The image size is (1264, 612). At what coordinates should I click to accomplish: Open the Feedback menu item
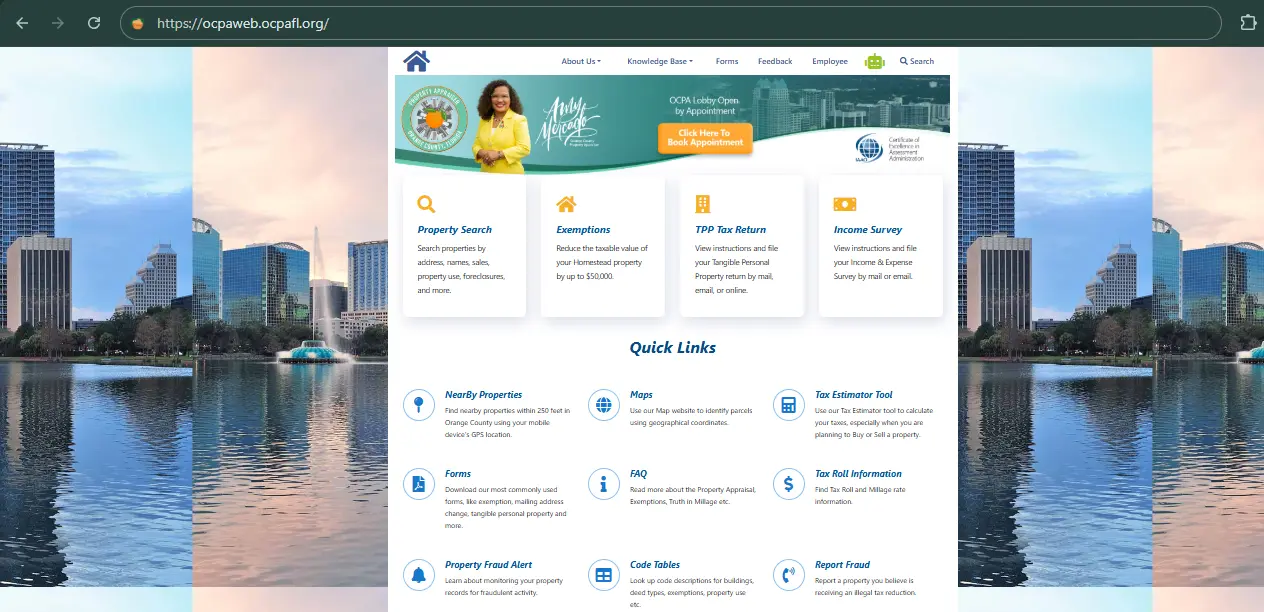(775, 61)
